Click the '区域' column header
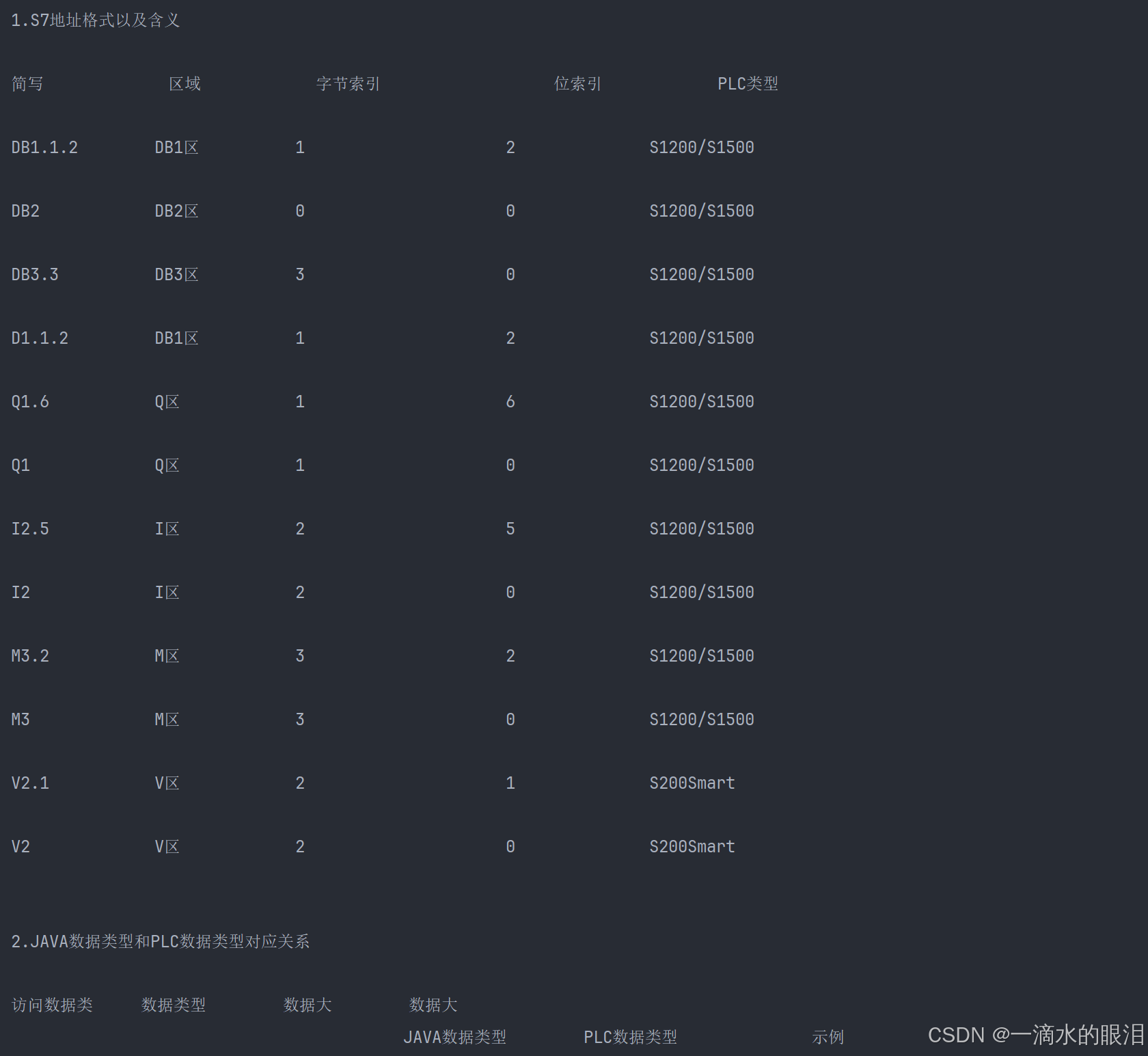This screenshot has width=1148, height=1056. coord(184,84)
